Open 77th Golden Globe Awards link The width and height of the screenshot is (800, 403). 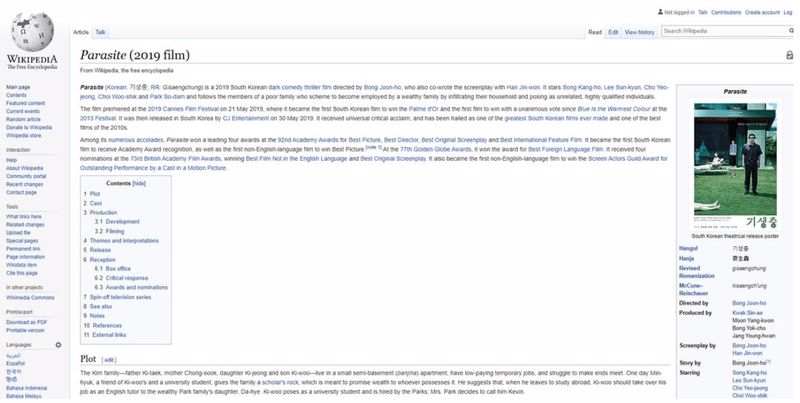tap(435, 149)
